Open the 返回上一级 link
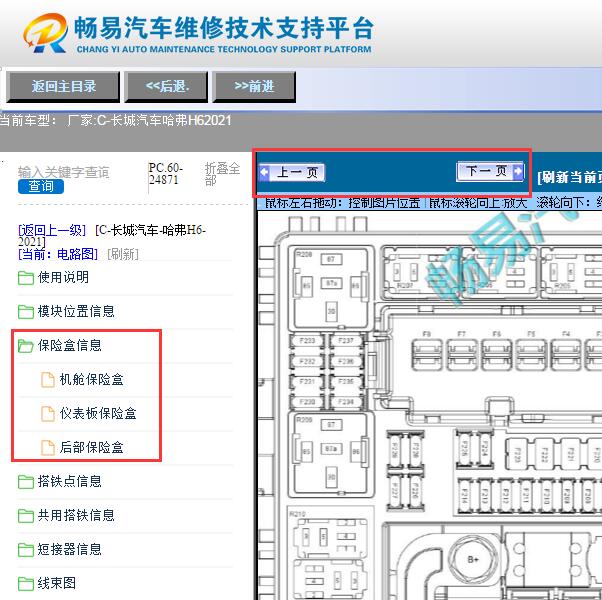Image resolution: width=602 pixels, height=600 pixels. tap(52, 230)
